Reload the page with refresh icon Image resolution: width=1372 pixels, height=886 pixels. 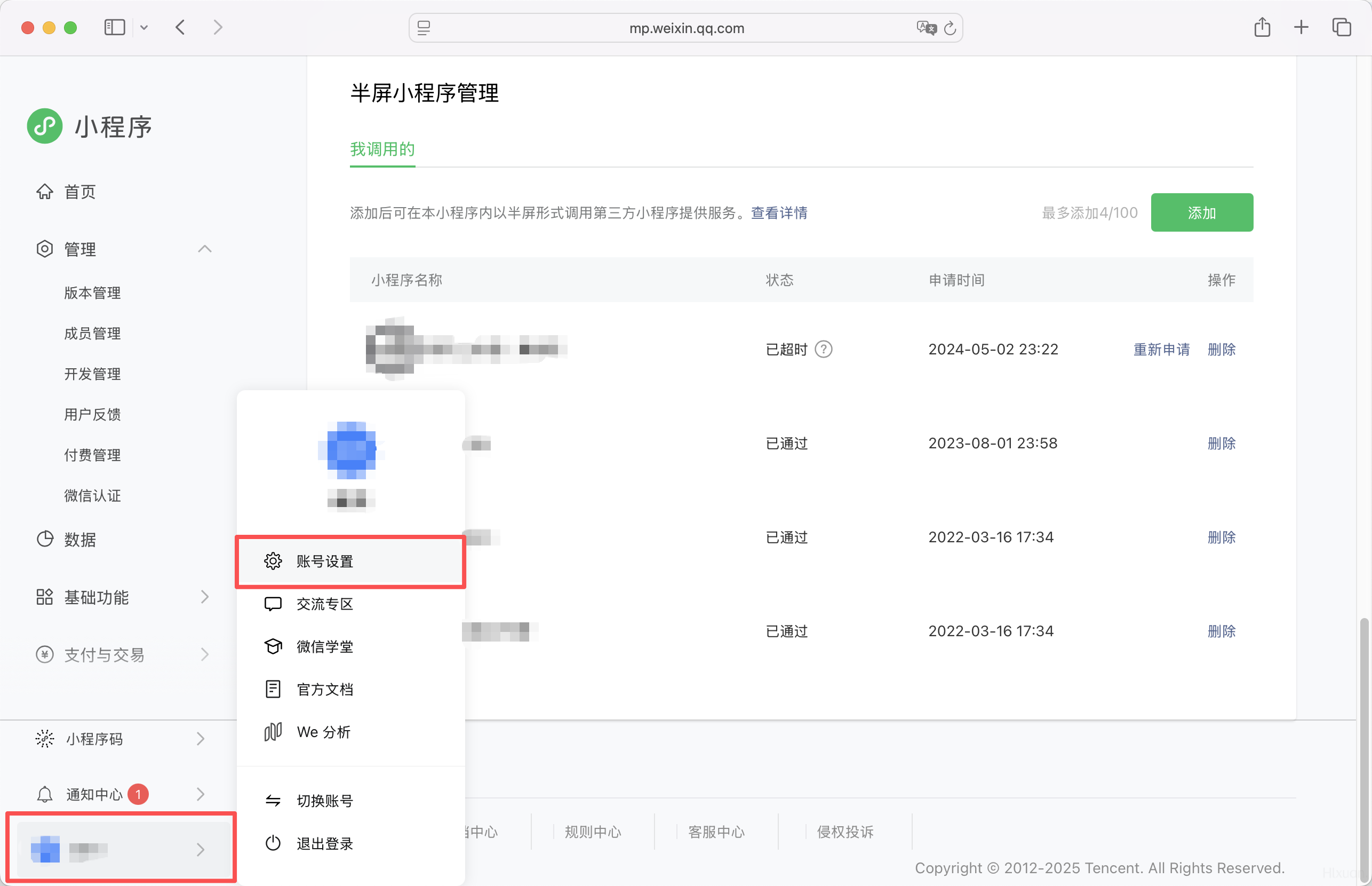[x=950, y=28]
